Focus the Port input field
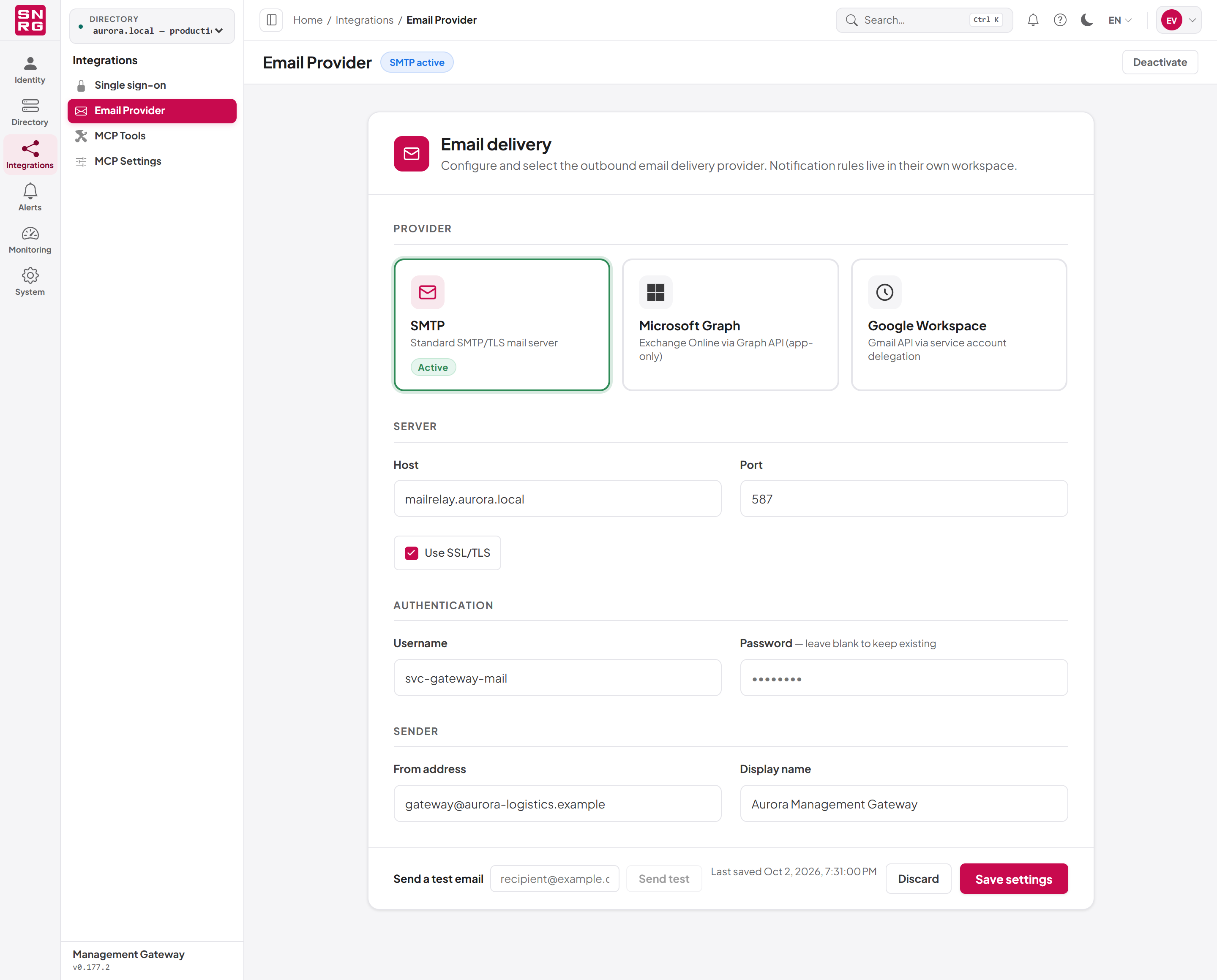1217x980 pixels. 903,498
